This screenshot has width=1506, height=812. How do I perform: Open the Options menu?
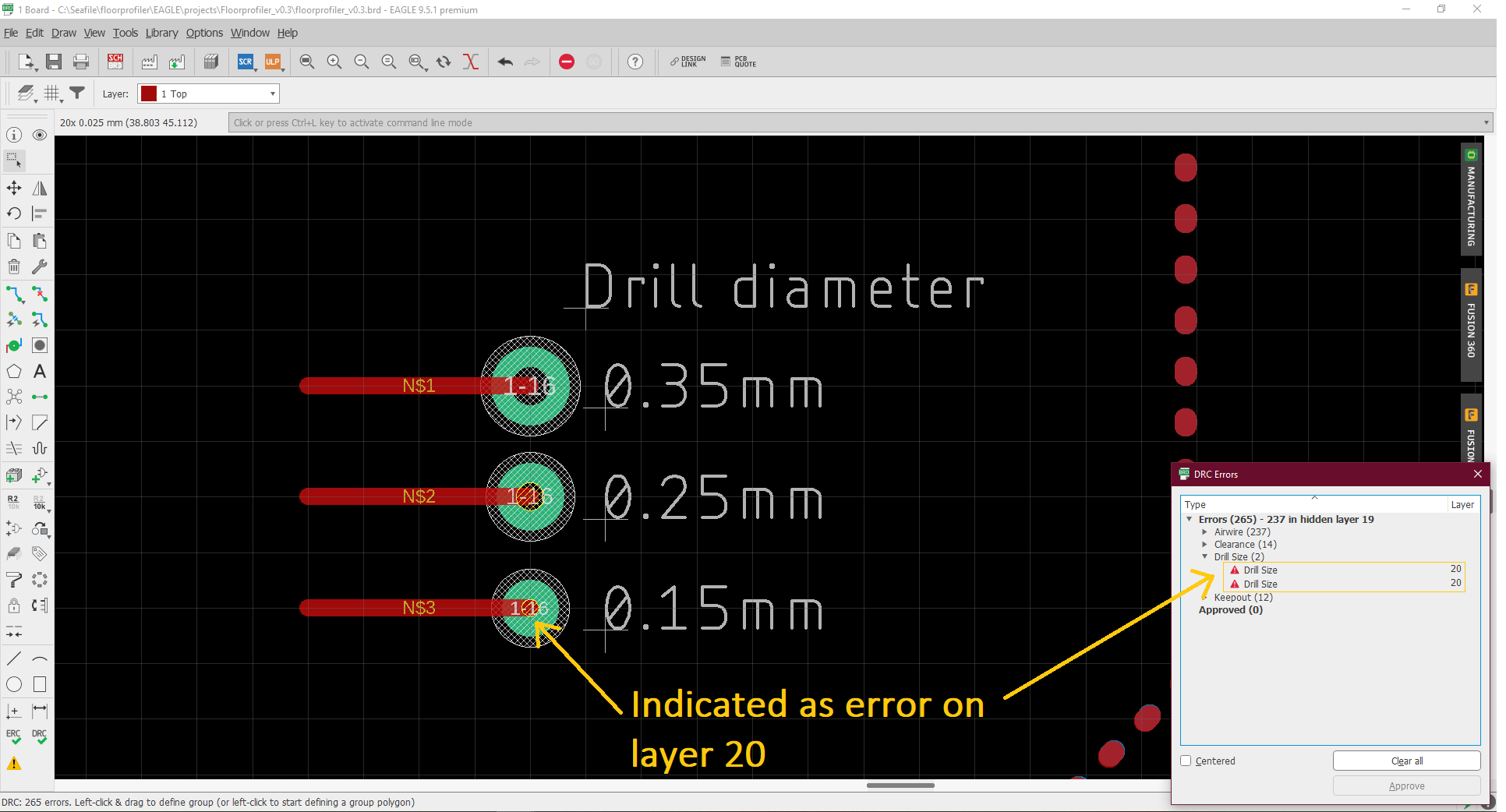coord(203,33)
